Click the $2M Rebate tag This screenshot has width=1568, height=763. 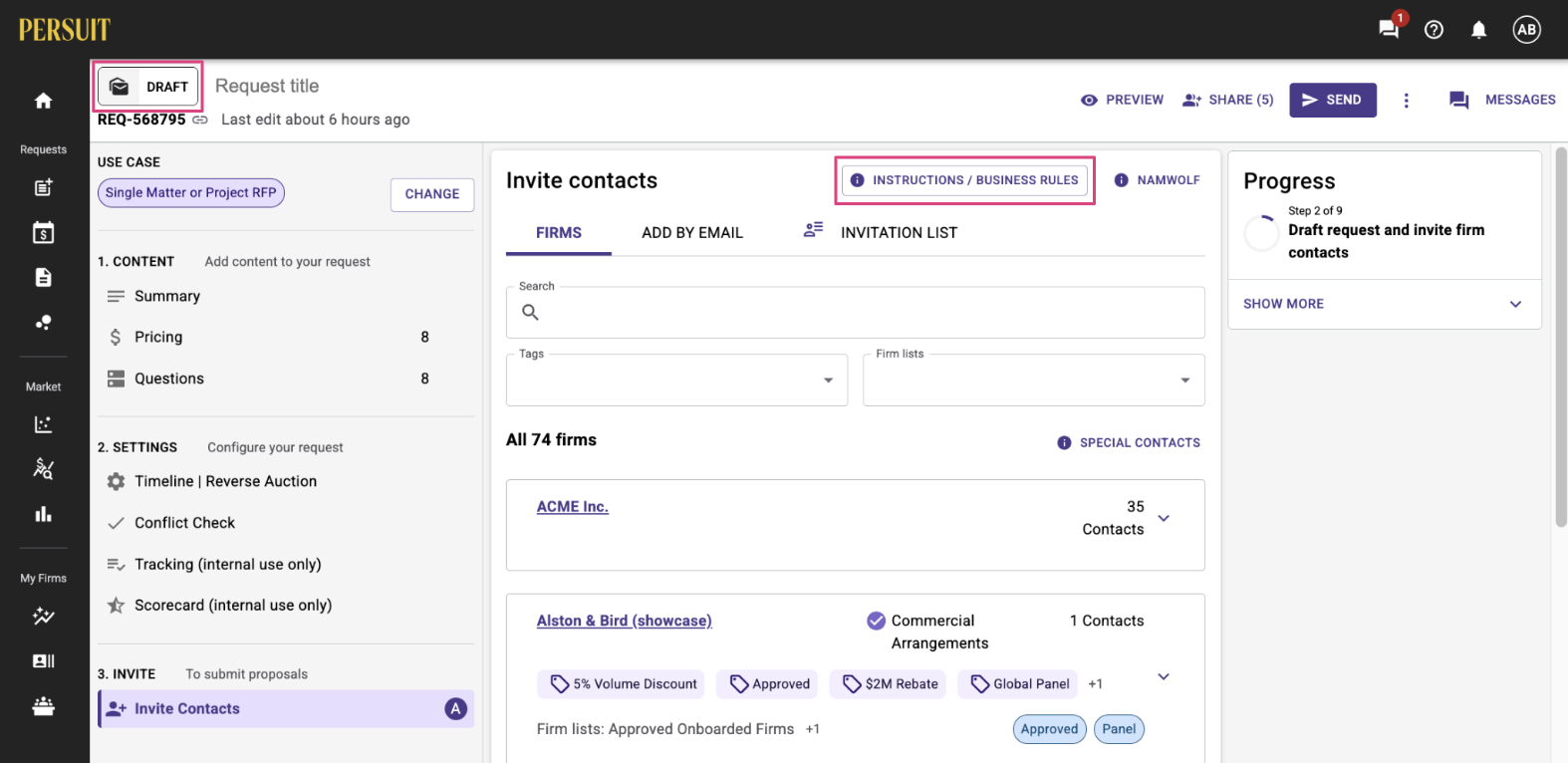point(890,684)
